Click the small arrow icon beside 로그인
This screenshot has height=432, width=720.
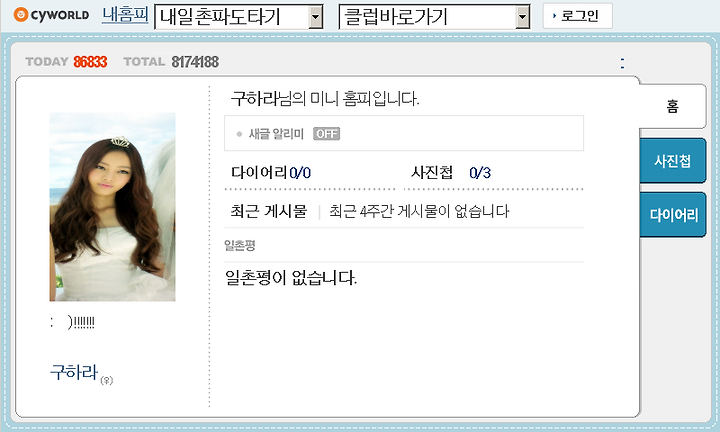555,16
